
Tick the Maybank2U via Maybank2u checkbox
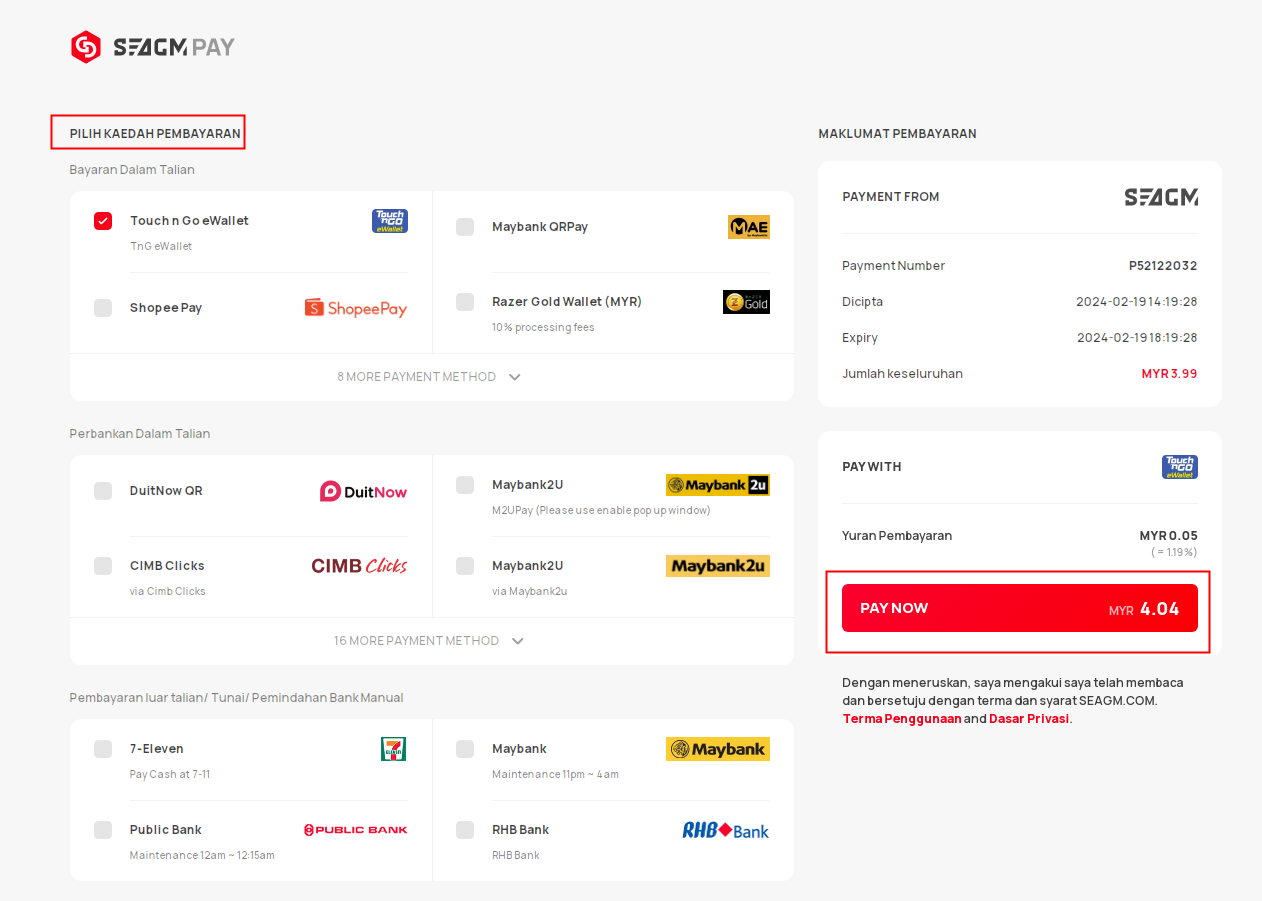[x=465, y=566]
